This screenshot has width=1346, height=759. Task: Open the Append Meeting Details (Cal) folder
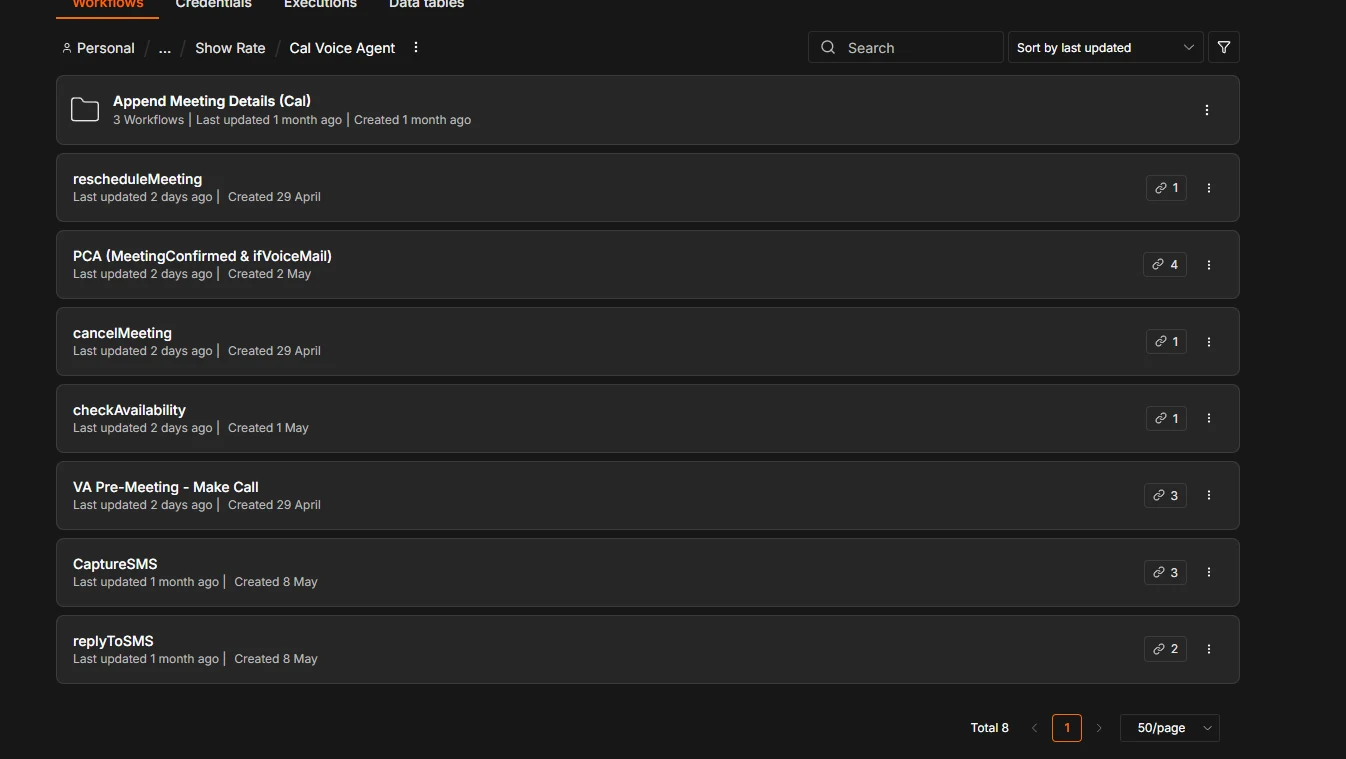(648, 110)
